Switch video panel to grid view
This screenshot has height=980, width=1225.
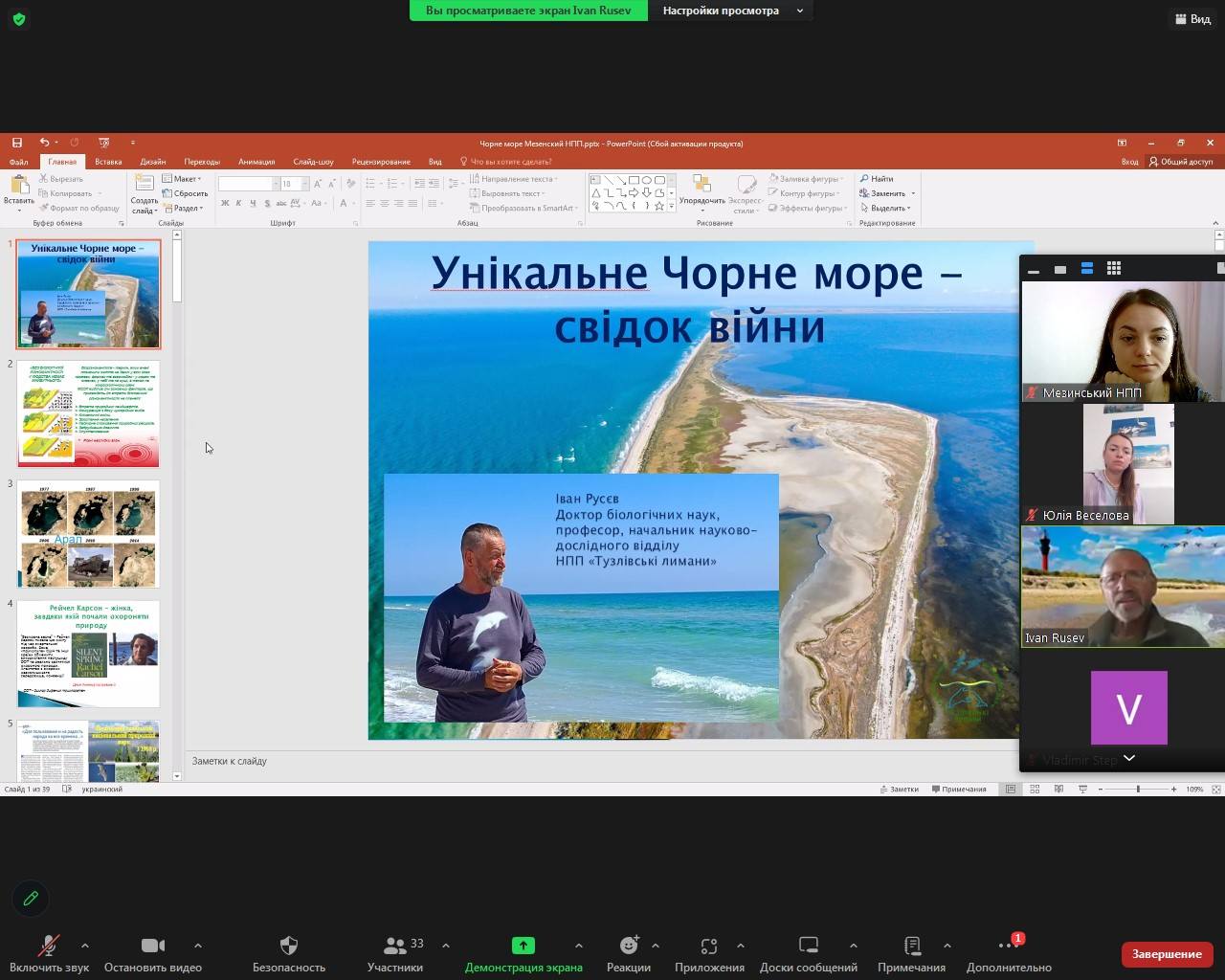(x=1113, y=269)
